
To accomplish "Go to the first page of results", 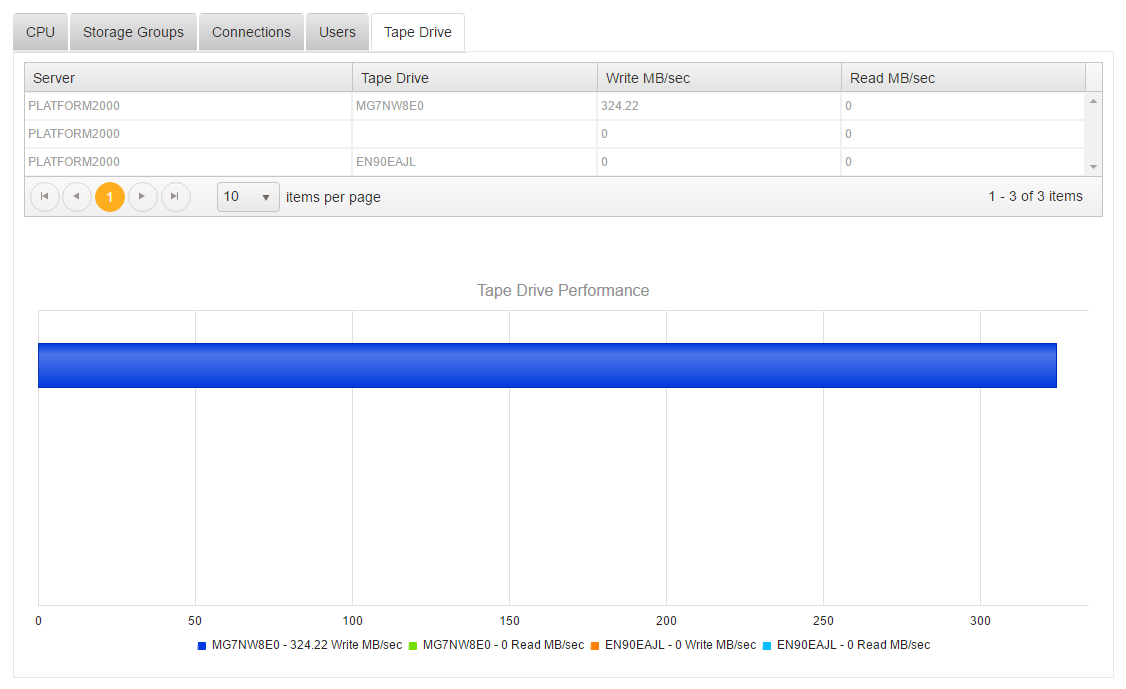I will pyautogui.click(x=45, y=197).
